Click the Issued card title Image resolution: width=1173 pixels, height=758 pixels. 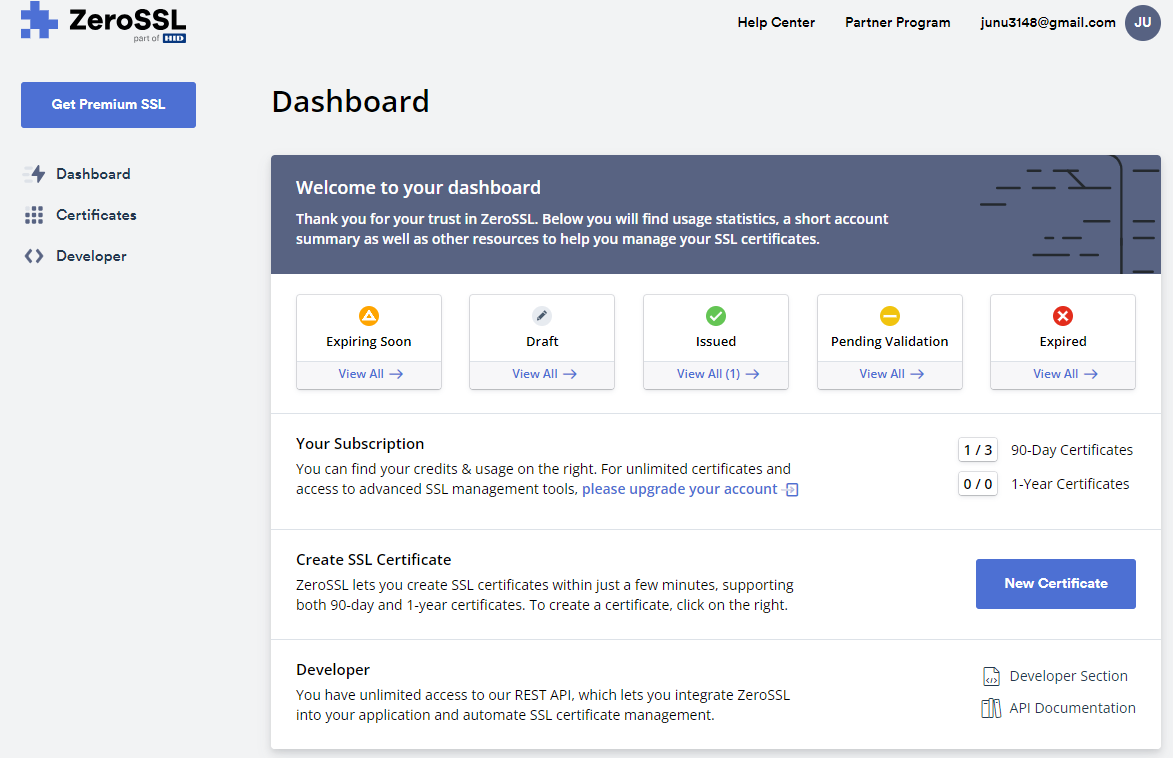coord(716,342)
